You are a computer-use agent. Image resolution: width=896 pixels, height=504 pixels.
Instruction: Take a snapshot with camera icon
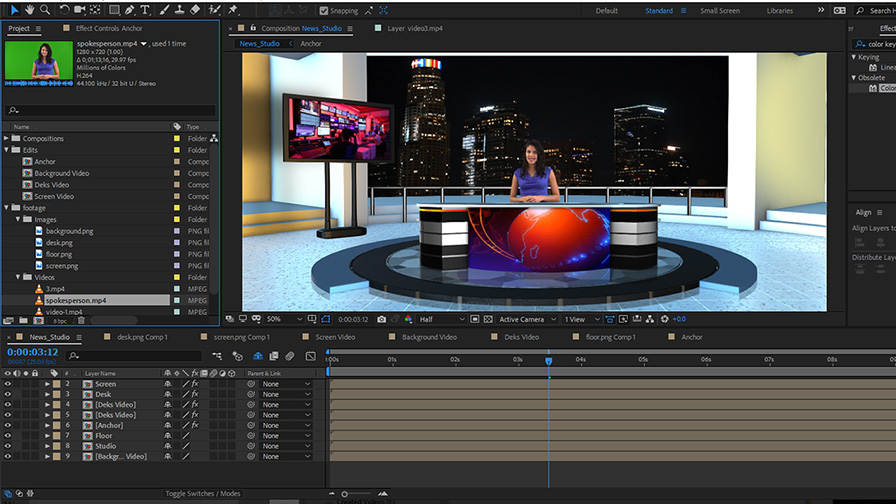coord(382,319)
